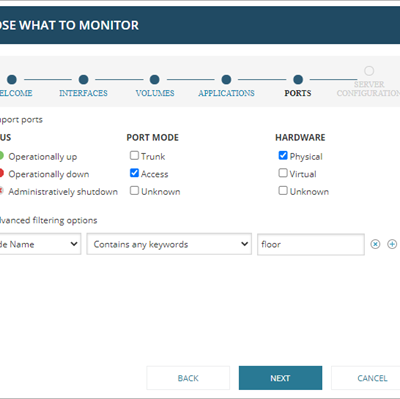Click the PORT MODE heading

(x=153, y=137)
